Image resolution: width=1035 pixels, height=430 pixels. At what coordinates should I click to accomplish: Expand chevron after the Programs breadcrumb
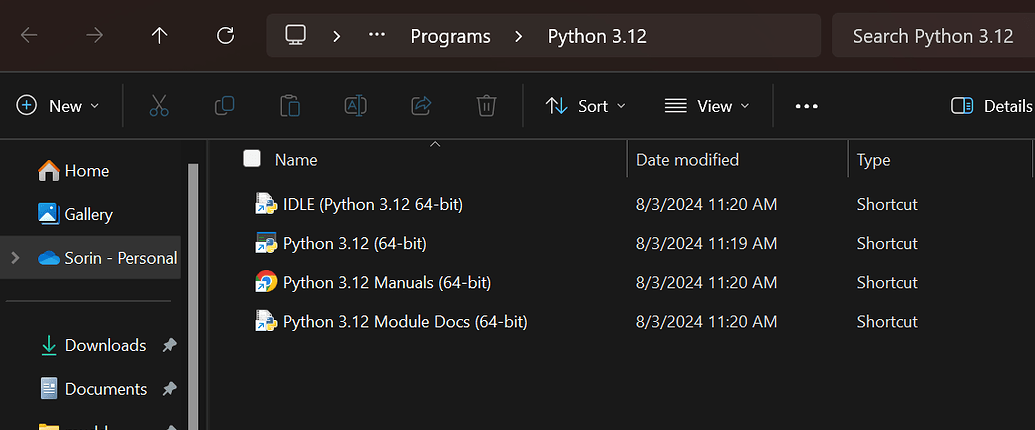pyautogui.click(x=519, y=36)
